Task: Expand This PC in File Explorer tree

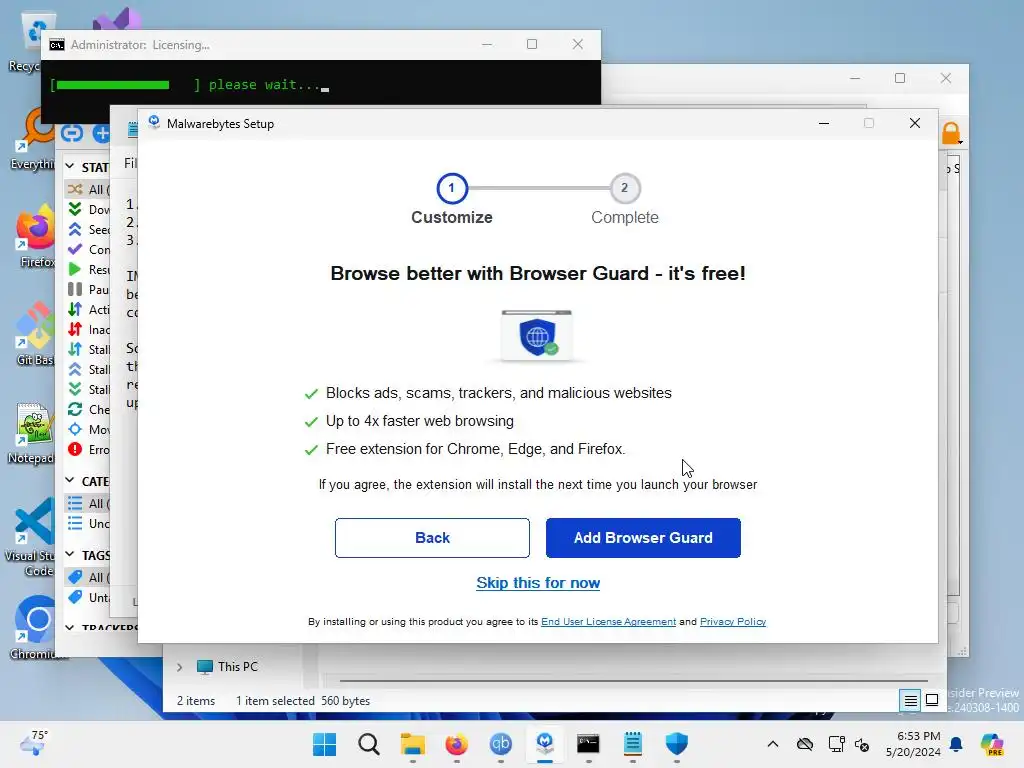Action: point(180,667)
